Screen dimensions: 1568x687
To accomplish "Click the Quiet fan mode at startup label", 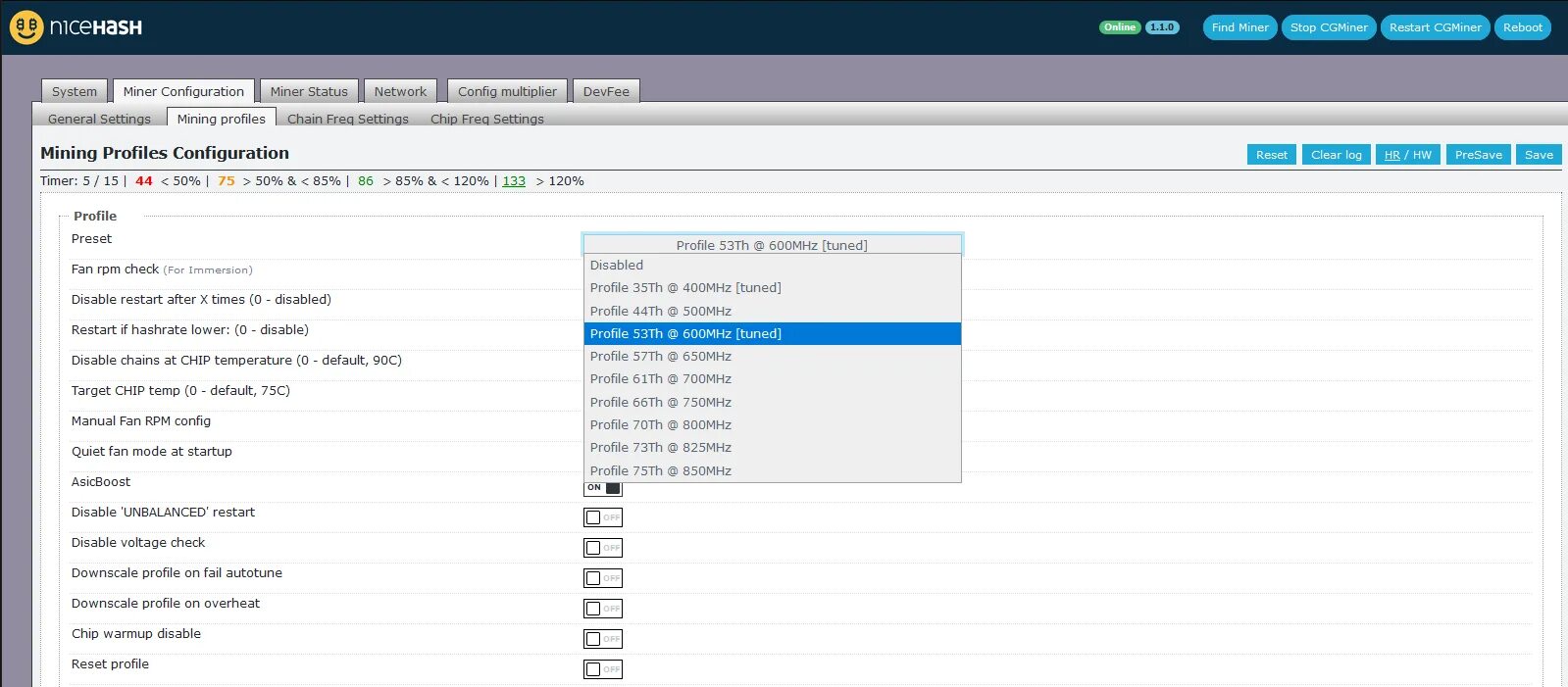I will pyautogui.click(x=152, y=452).
